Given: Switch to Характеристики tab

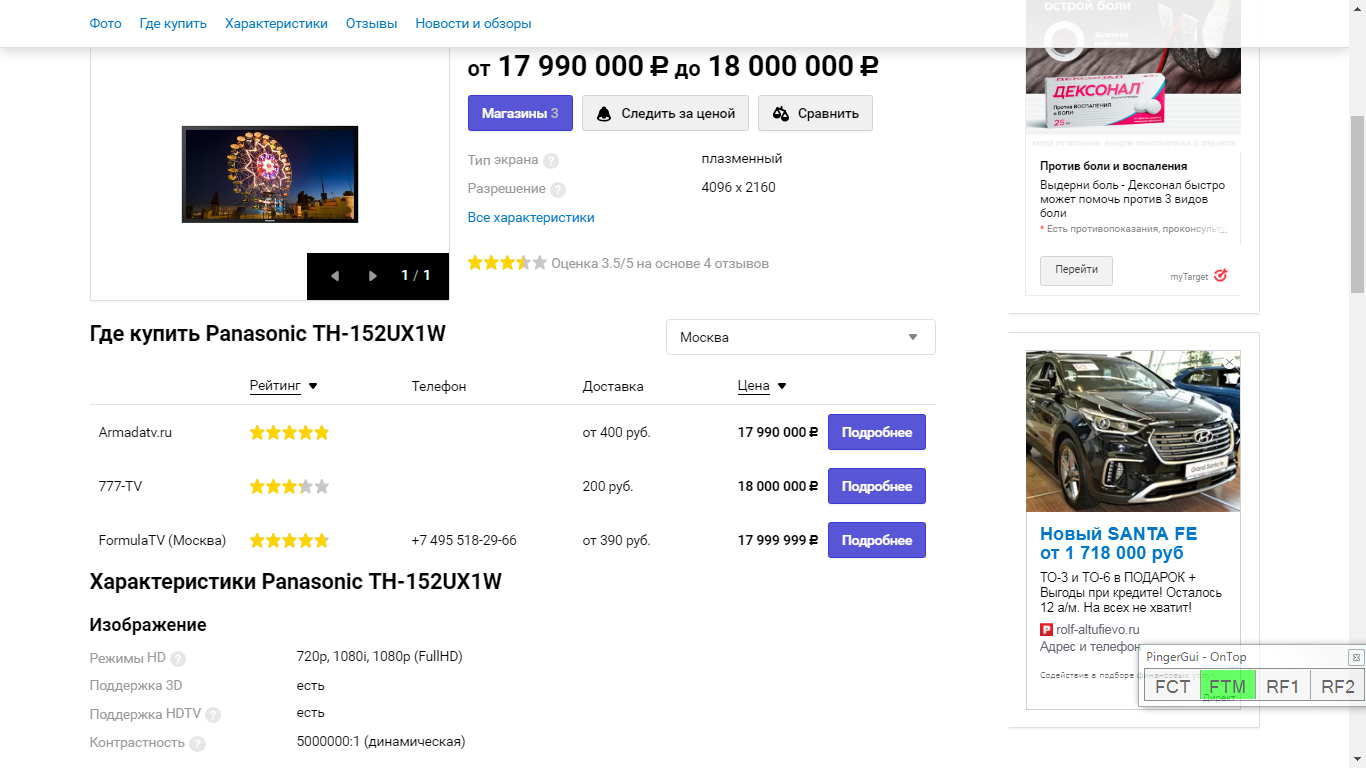Looking at the screenshot, I should 276,23.
